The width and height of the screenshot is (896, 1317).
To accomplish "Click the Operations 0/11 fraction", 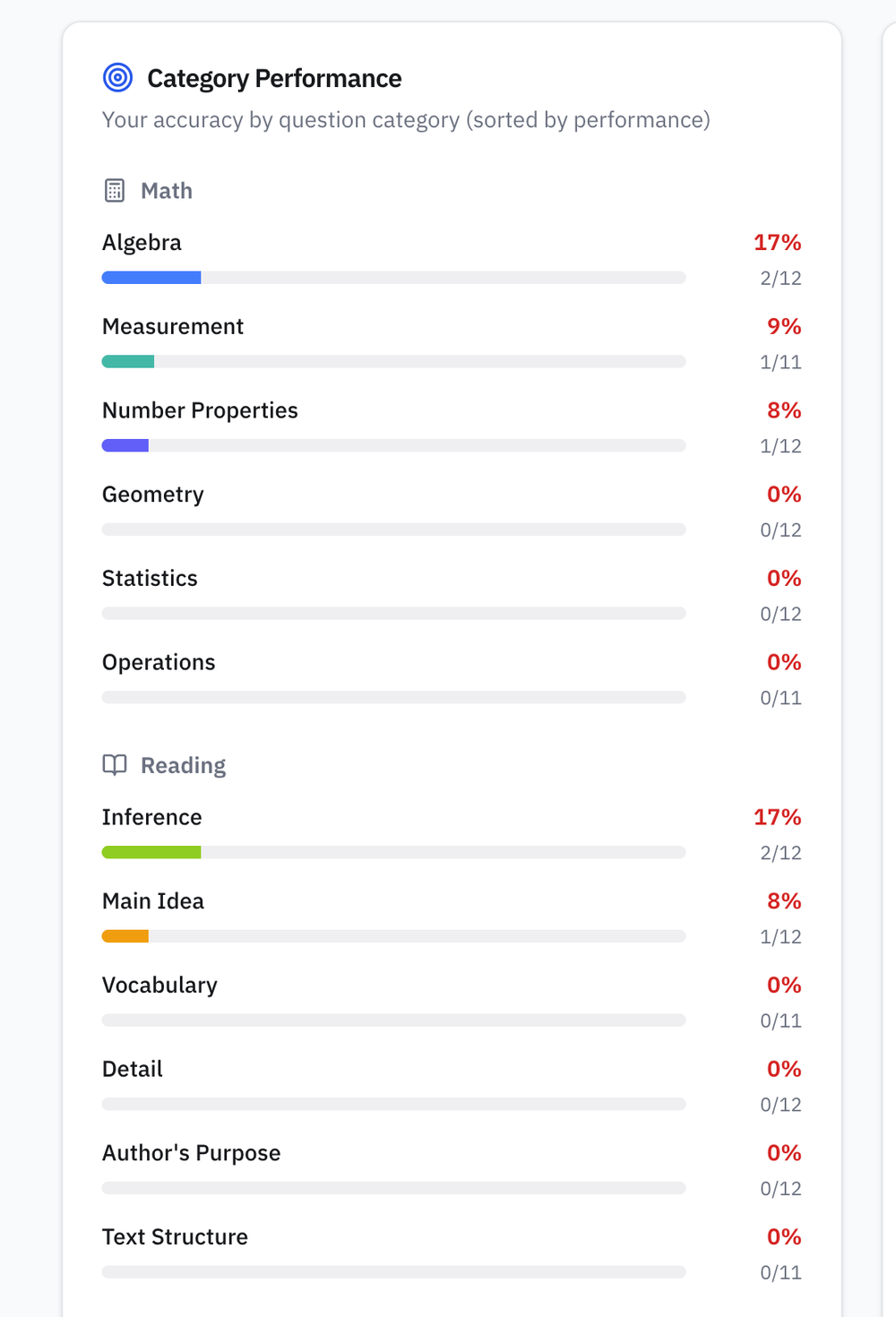I will 780,698.
